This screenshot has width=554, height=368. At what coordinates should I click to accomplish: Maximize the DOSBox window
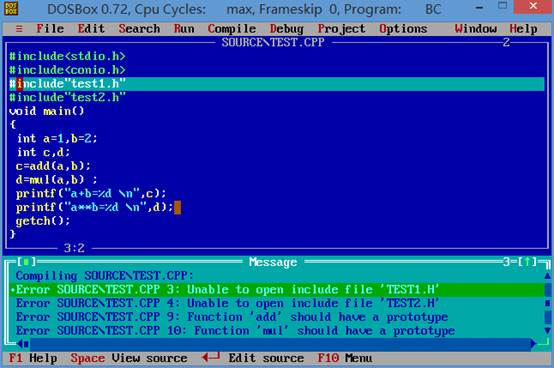tap(502, 6)
